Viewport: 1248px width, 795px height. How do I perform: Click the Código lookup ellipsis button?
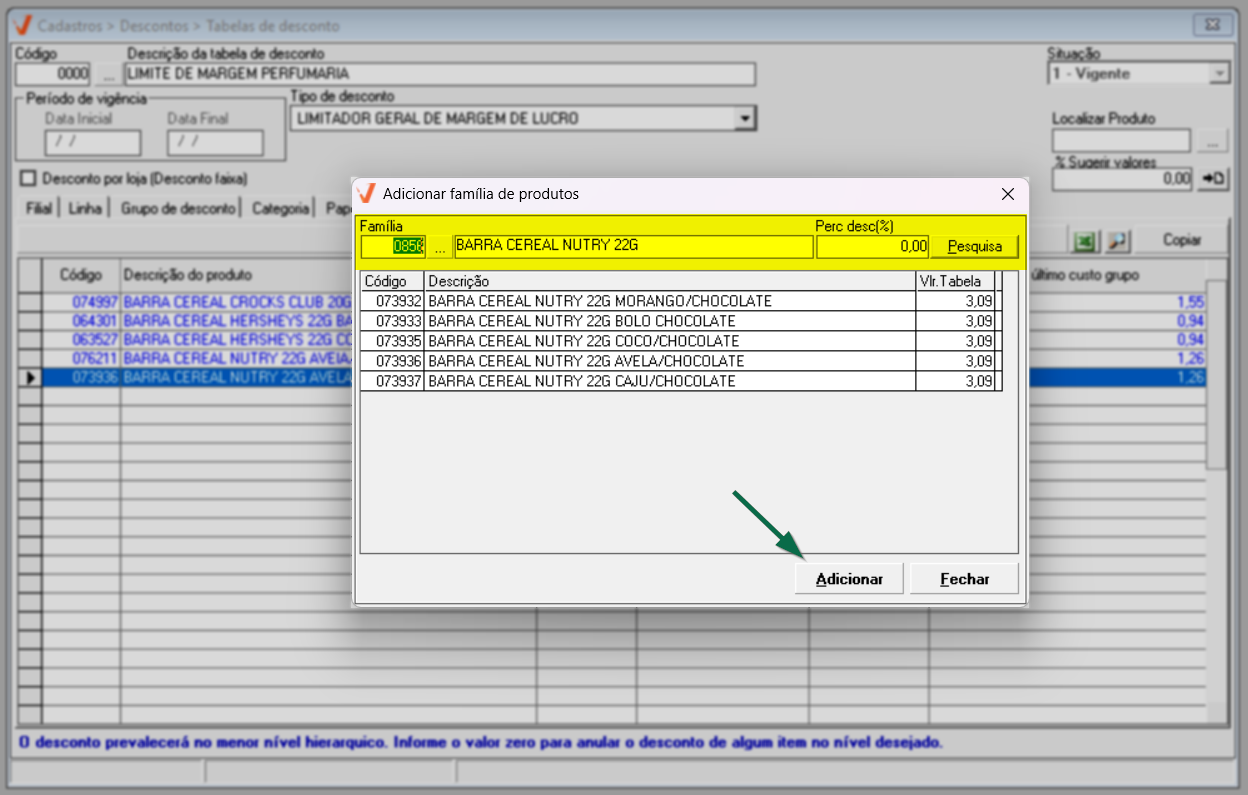[x=108, y=74]
